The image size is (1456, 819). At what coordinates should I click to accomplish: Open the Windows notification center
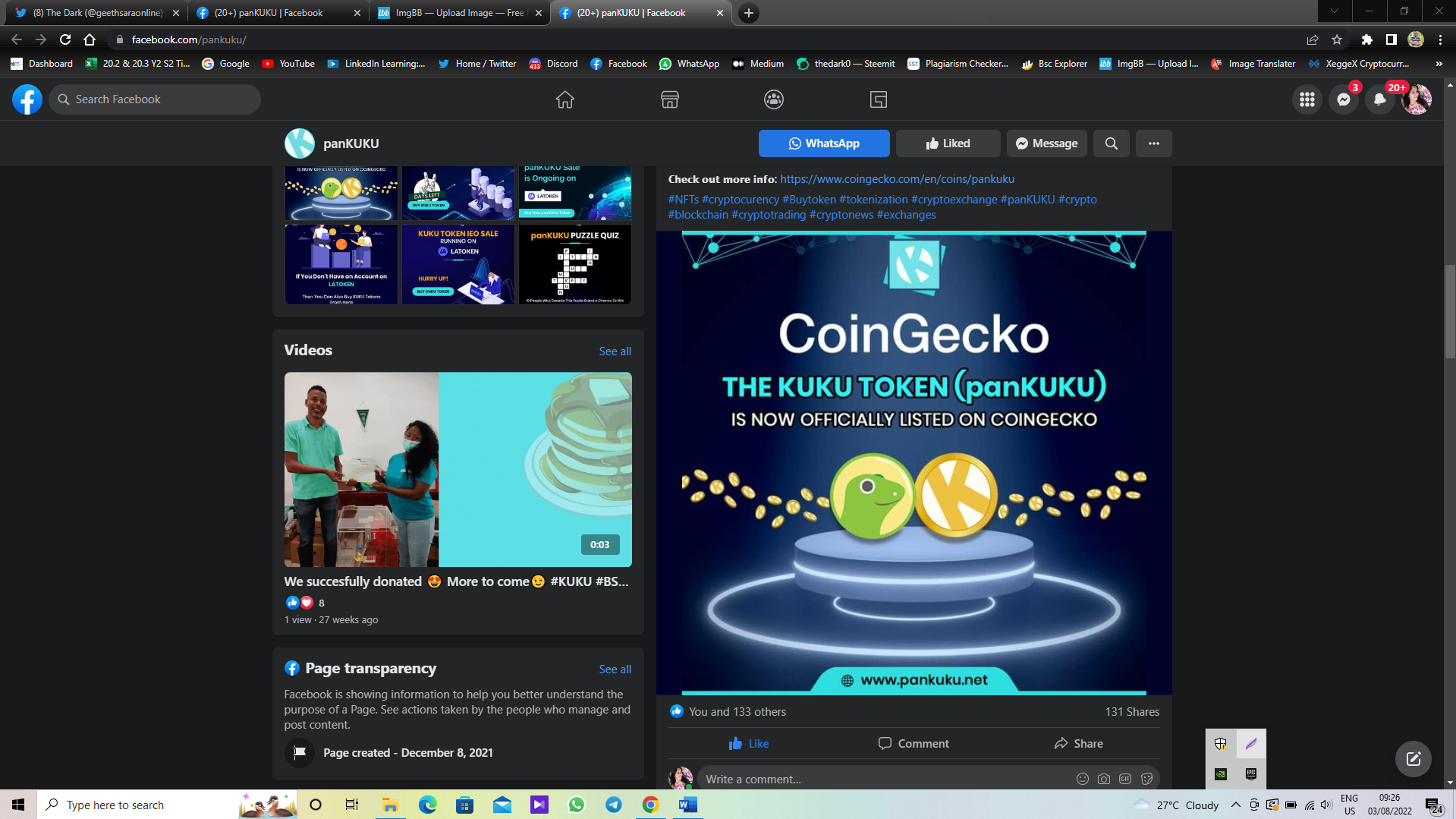click(x=1433, y=805)
